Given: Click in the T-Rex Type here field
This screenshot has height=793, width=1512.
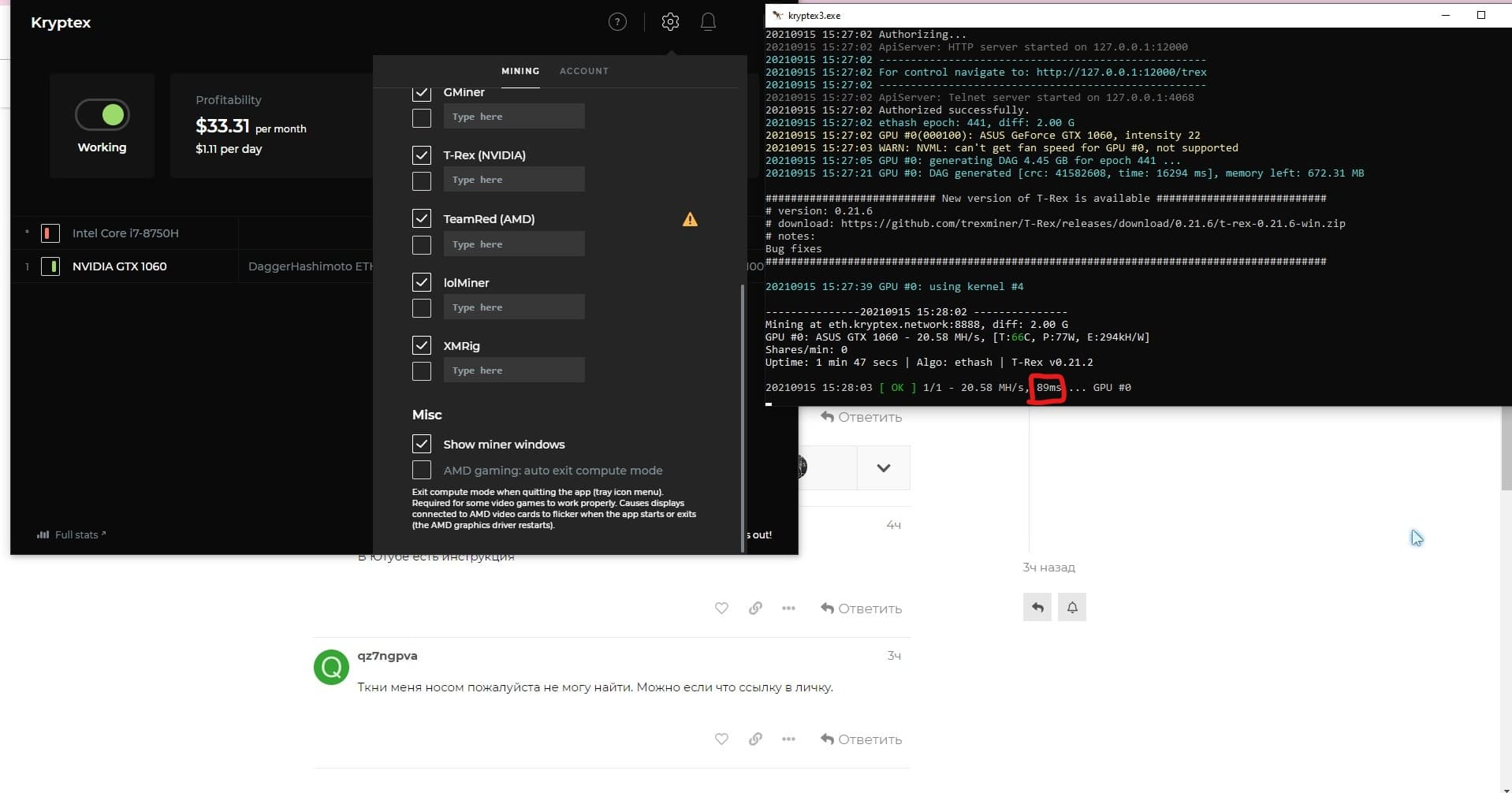Looking at the screenshot, I should point(514,180).
